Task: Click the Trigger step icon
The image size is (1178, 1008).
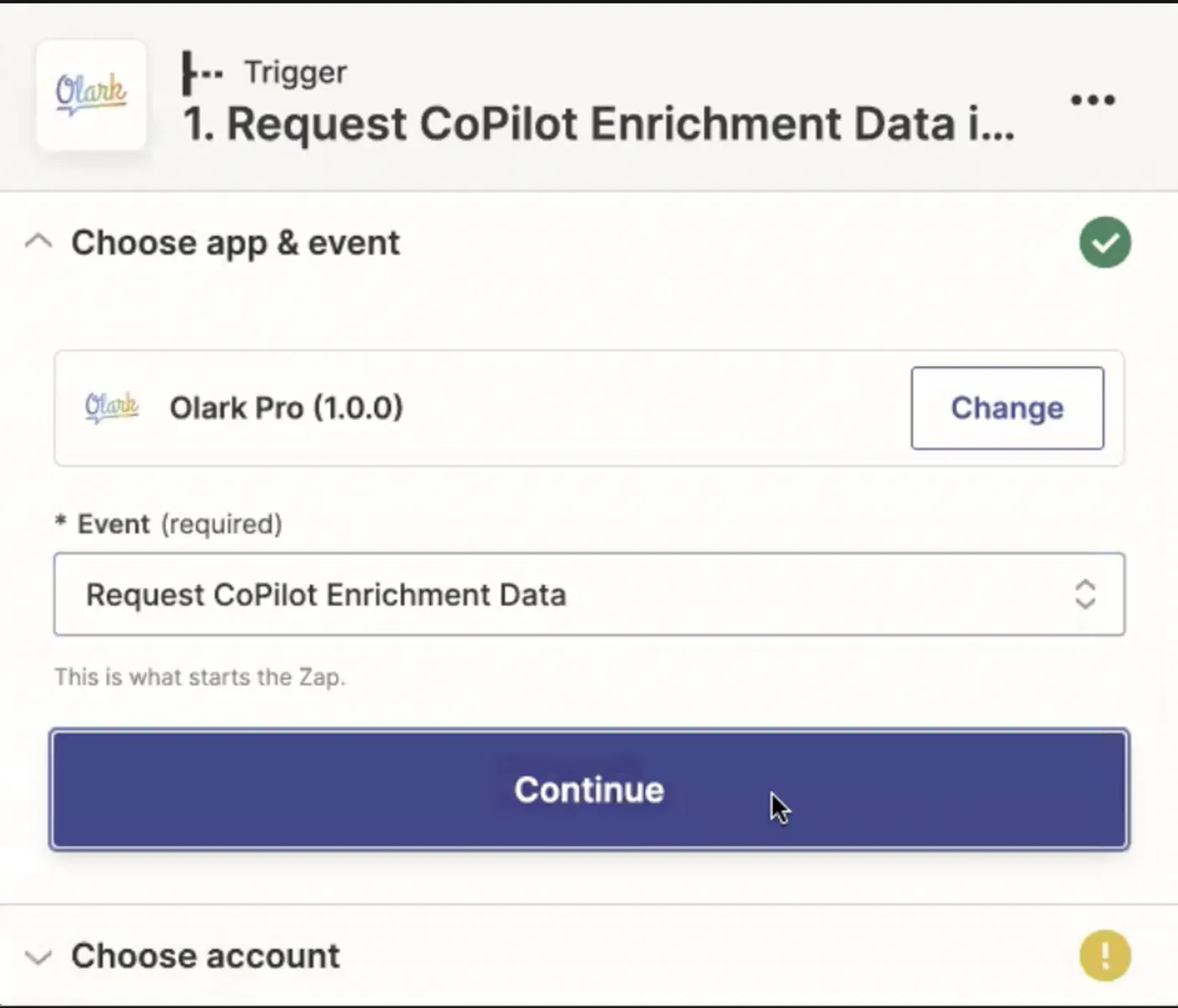Action: 202,73
